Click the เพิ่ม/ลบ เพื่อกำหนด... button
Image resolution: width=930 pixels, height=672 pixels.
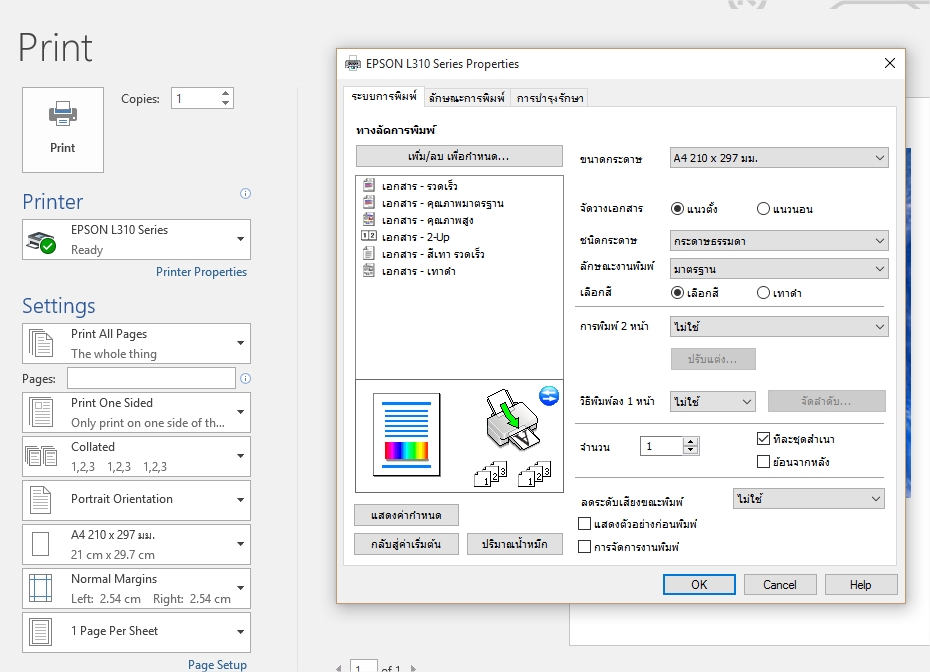click(x=459, y=157)
